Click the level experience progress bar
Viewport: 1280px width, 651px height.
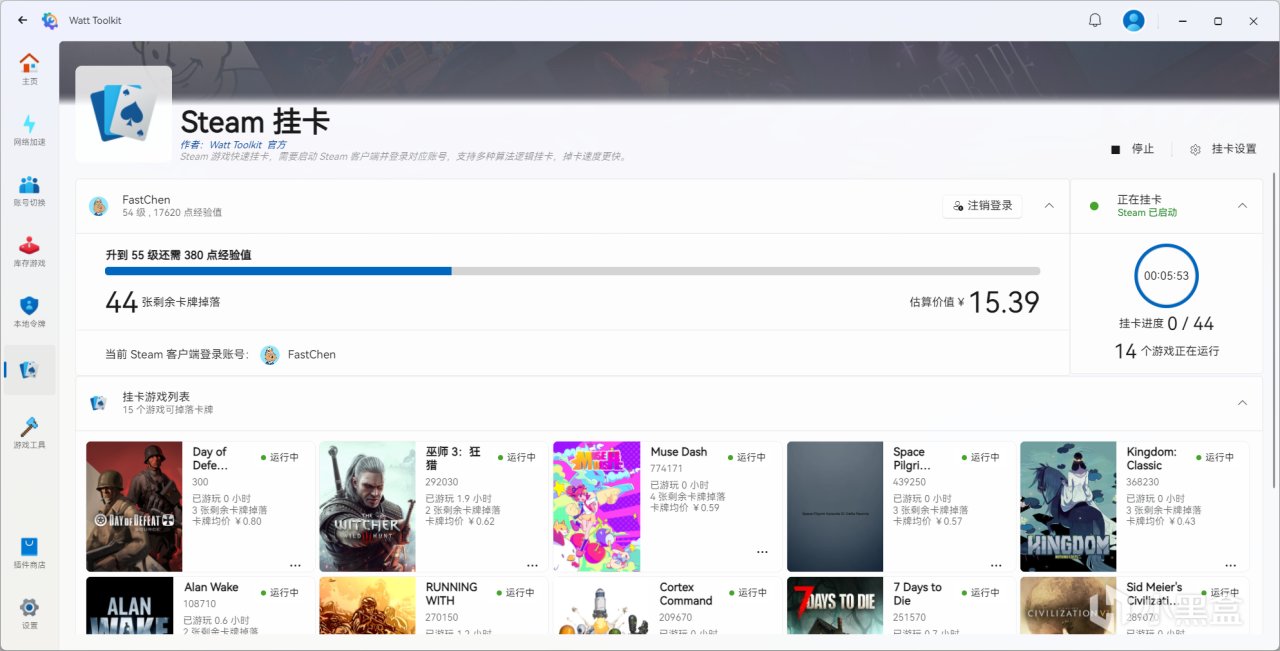pyautogui.click(x=572, y=271)
